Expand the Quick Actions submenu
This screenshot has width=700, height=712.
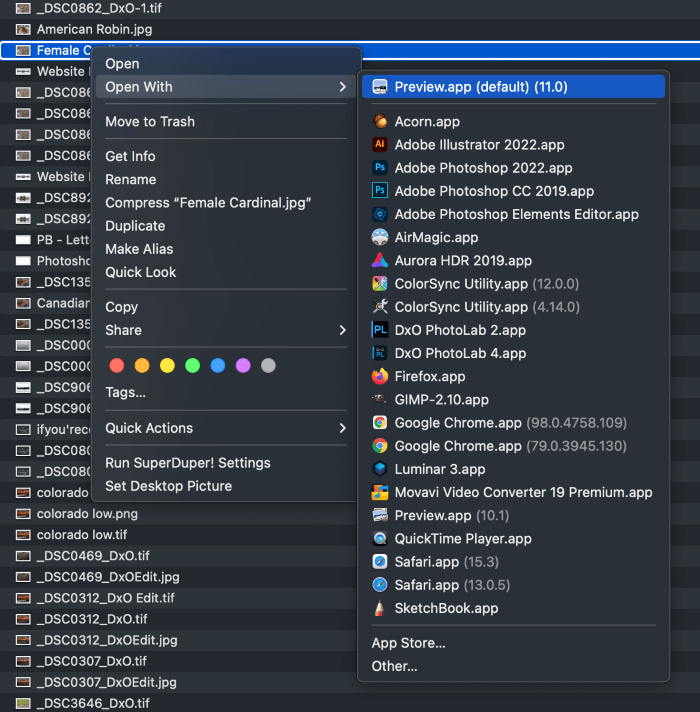click(342, 428)
